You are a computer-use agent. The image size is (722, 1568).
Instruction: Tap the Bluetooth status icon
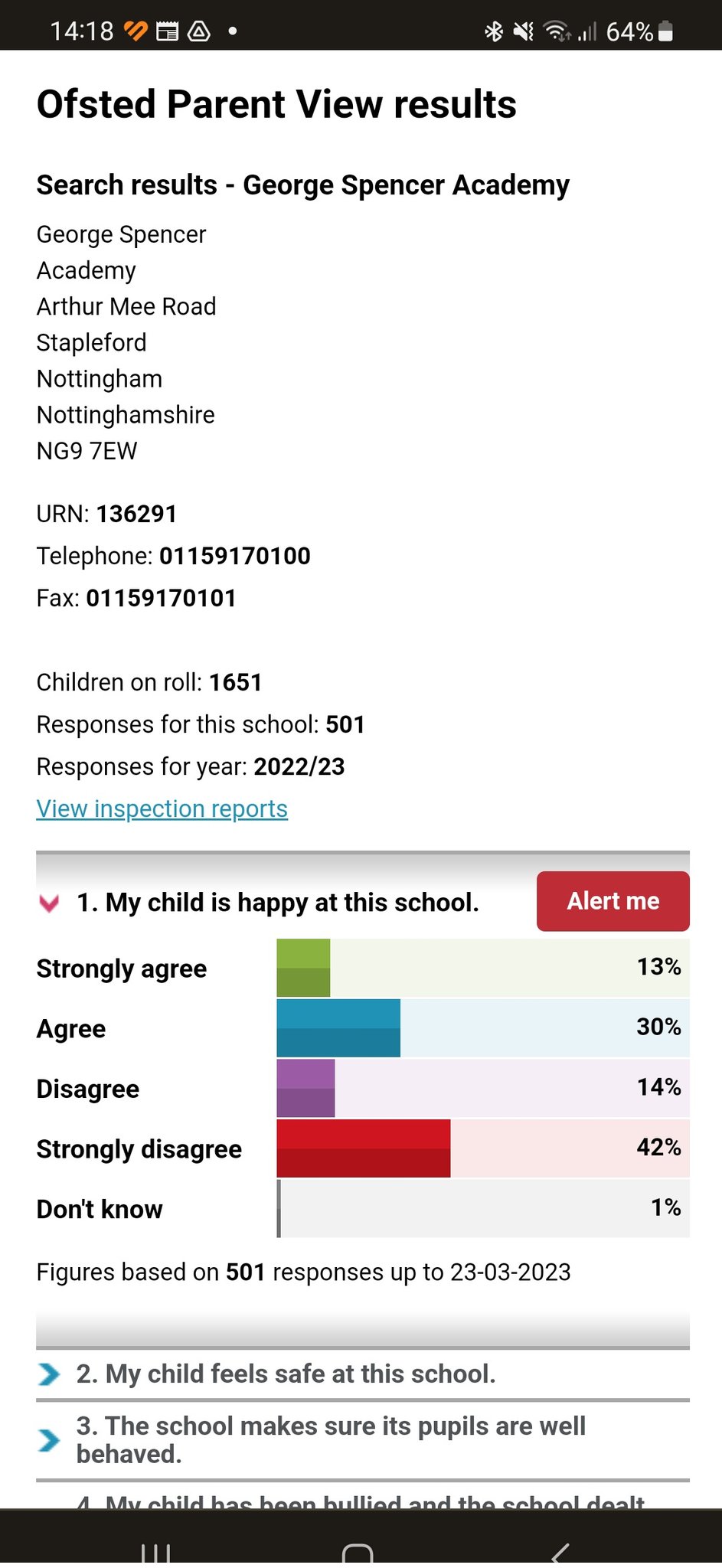[492, 31]
